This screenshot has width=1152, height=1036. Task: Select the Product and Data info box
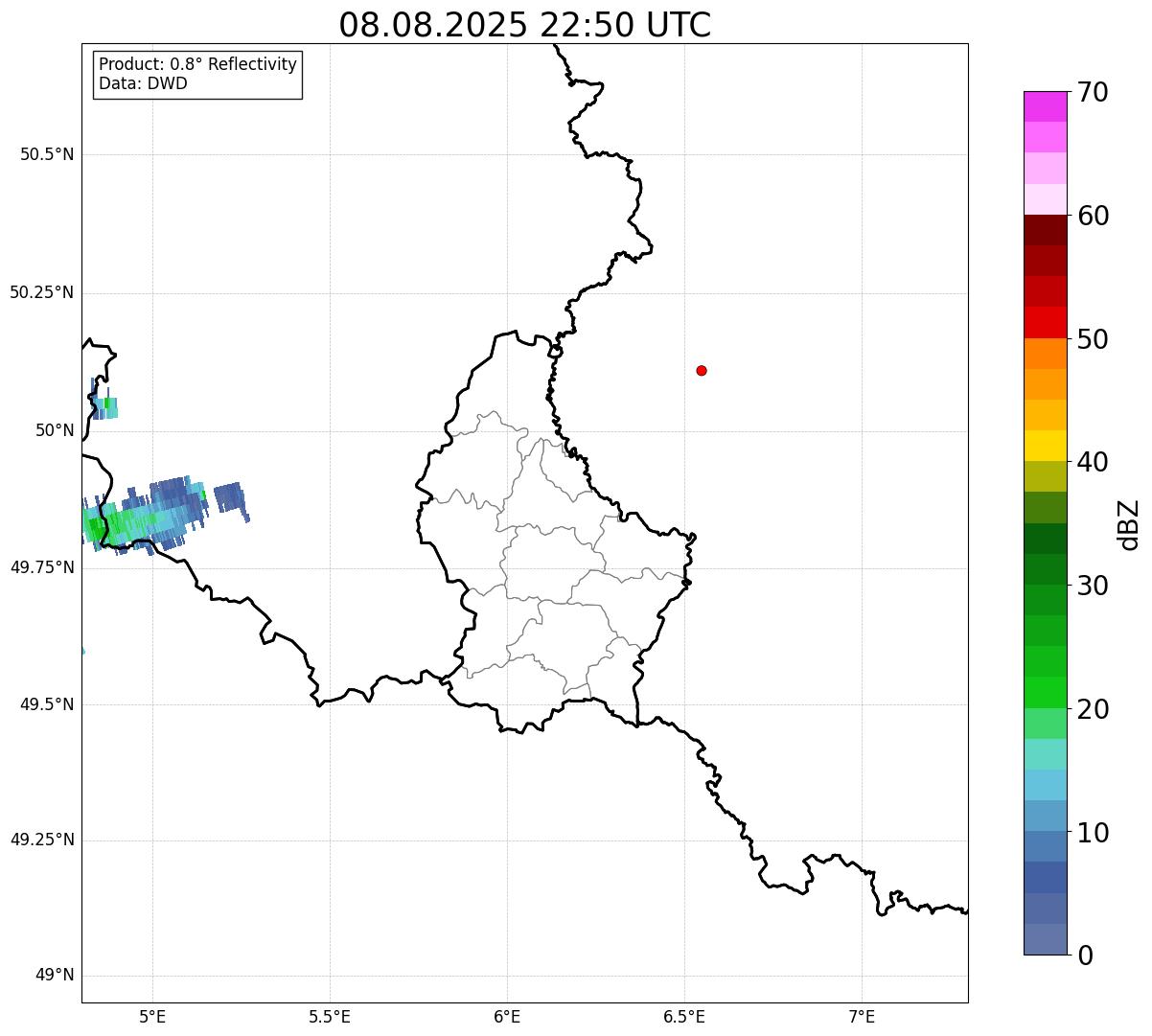(198, 74)
